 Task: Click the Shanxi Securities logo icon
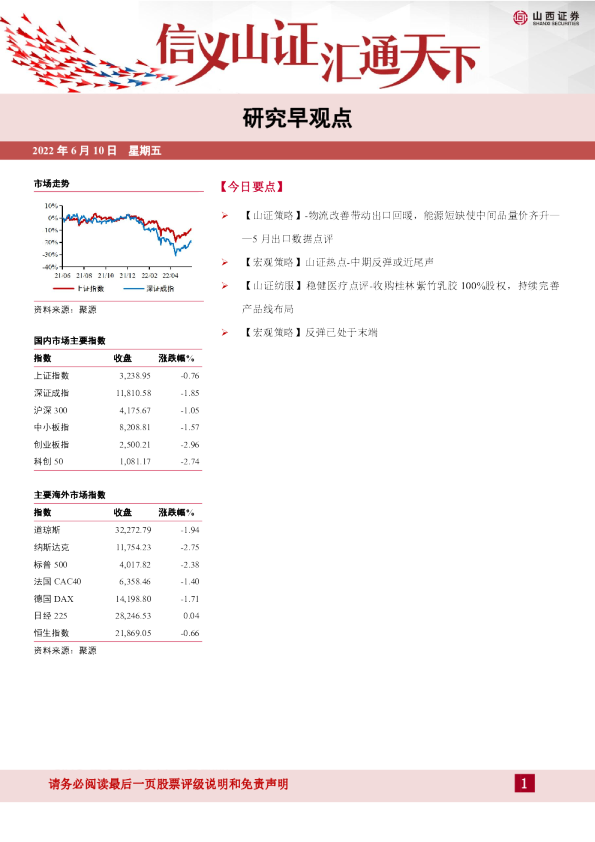520,17
